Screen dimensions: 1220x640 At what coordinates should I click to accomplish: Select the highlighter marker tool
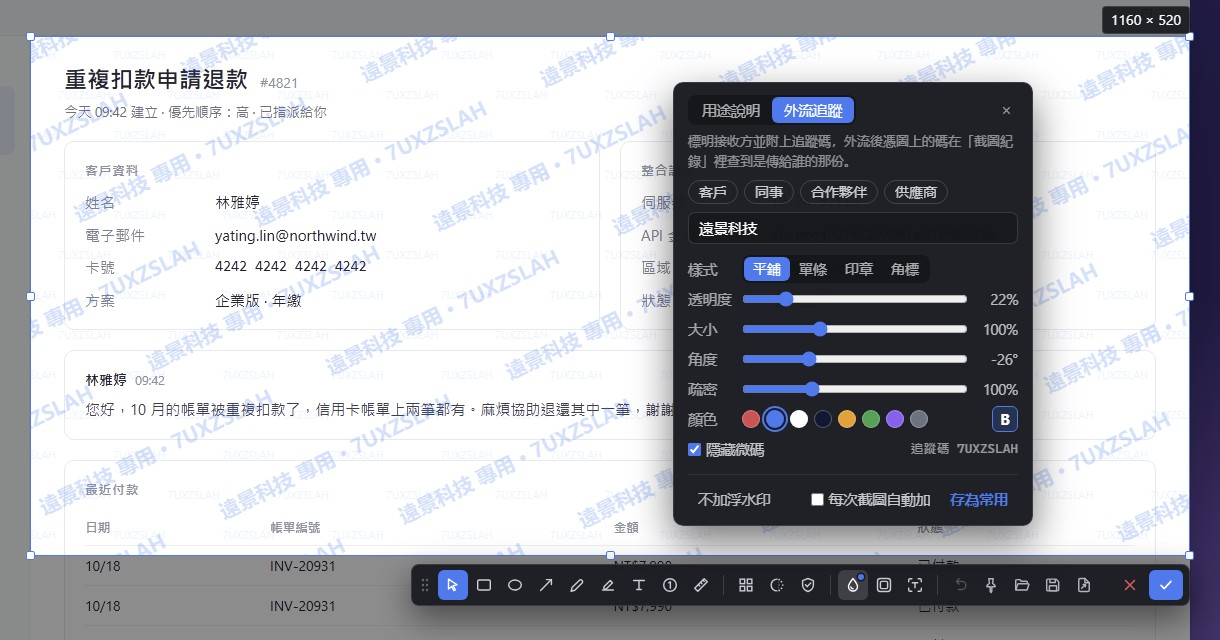[x=608, y=585]
